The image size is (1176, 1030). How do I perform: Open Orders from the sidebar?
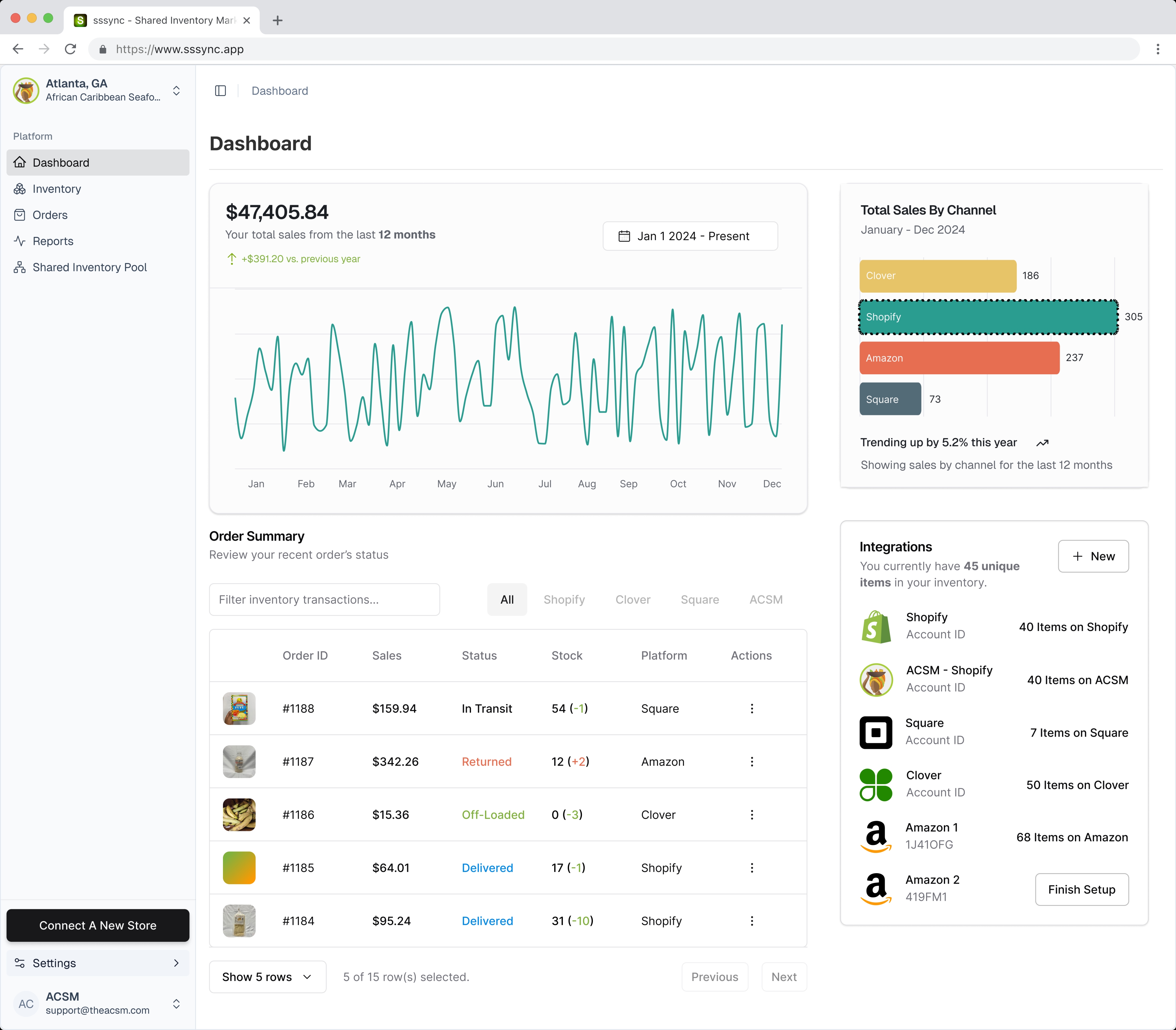(98, 215)
